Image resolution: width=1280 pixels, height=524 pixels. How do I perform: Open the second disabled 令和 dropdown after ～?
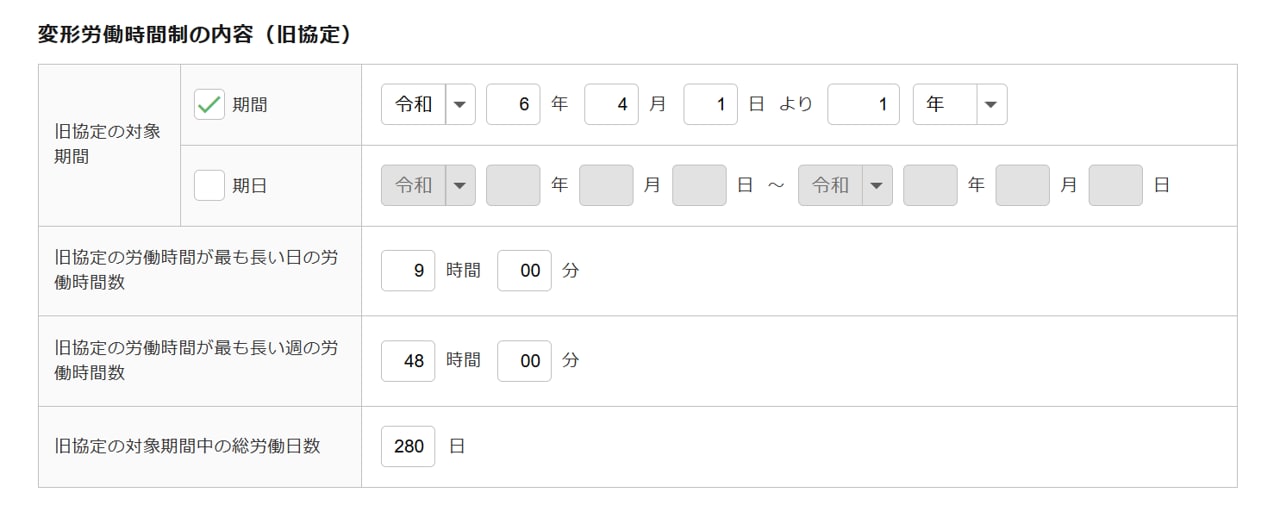[x=844, y=186]
